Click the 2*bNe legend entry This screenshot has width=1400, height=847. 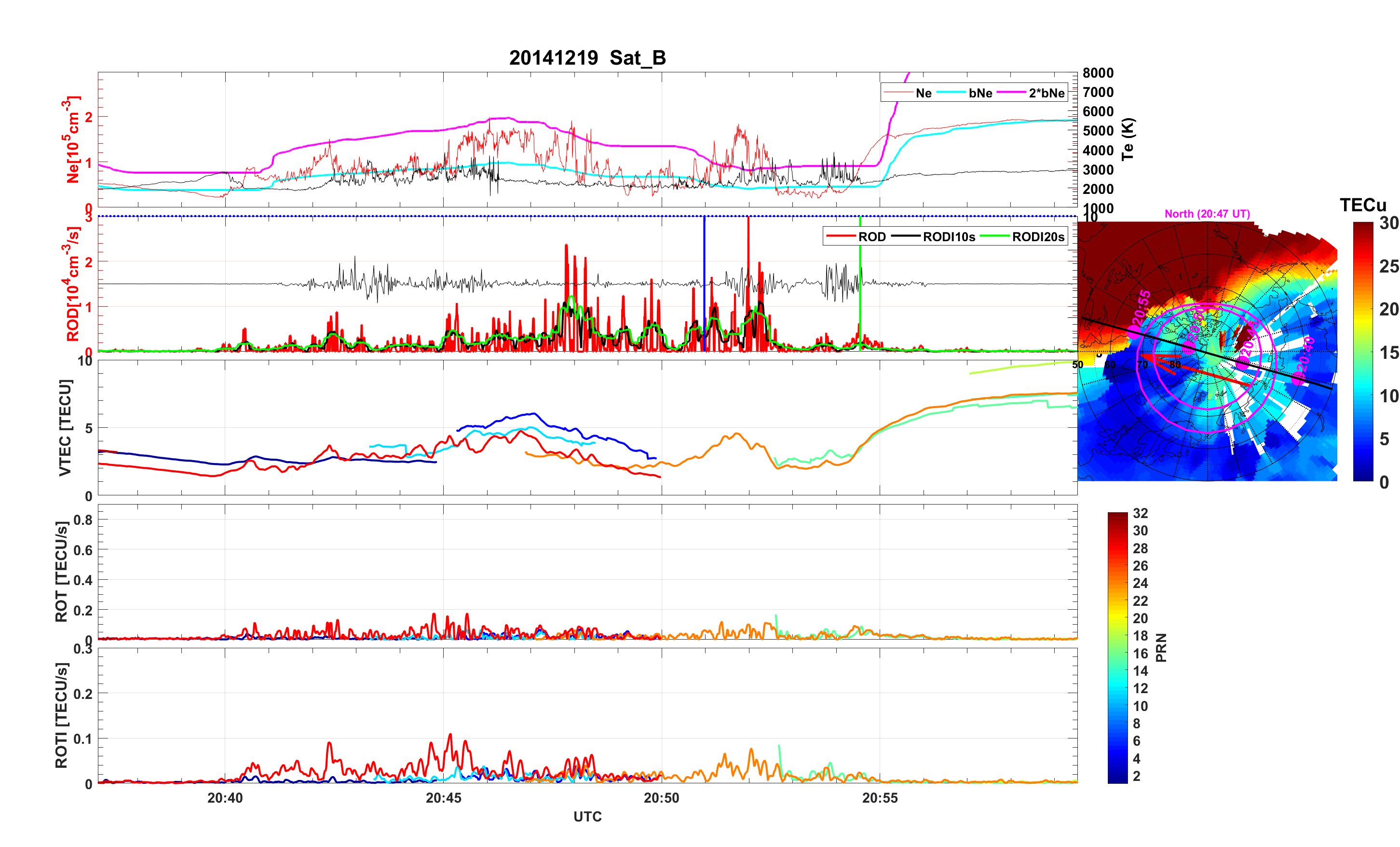1046,93
